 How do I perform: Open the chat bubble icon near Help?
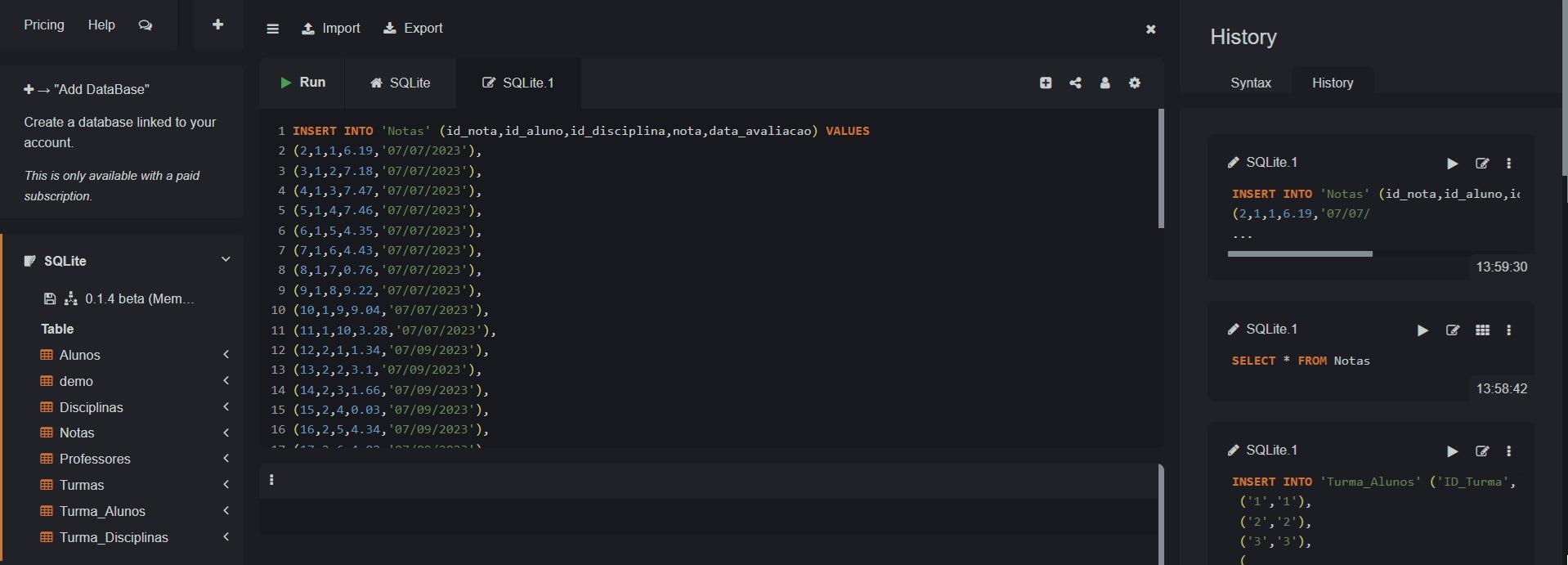coord(146,25)
